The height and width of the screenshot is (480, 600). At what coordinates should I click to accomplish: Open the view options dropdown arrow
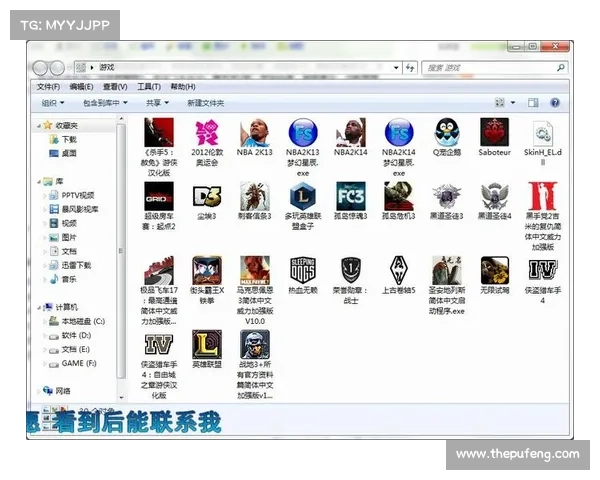click(x=513, y=103)
